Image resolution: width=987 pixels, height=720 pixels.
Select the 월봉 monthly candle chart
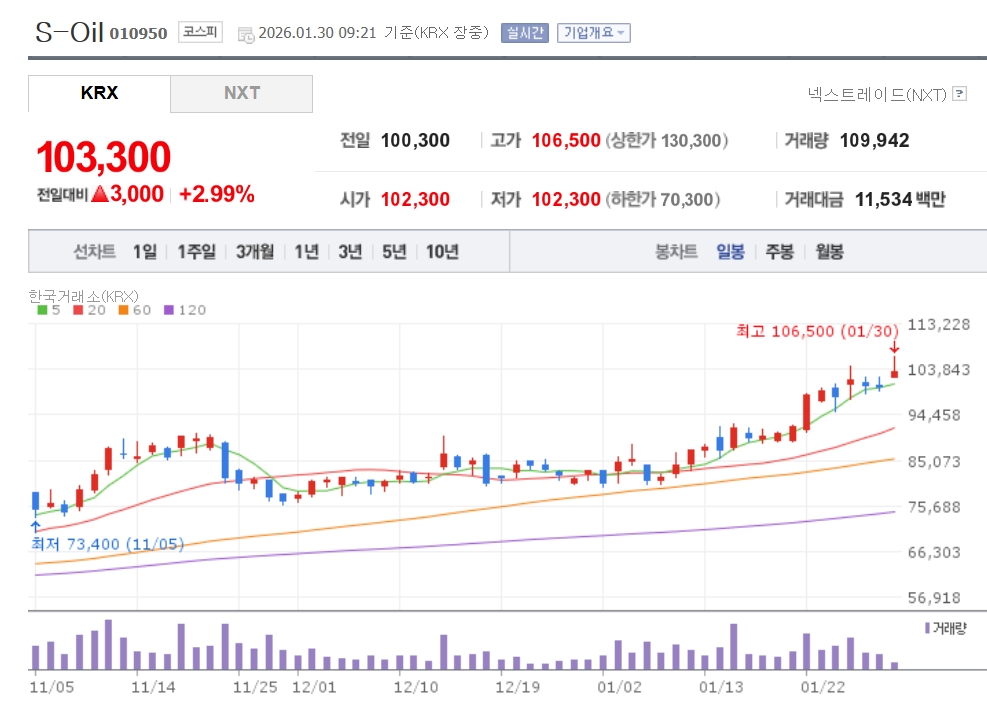[x=829, y=252]
